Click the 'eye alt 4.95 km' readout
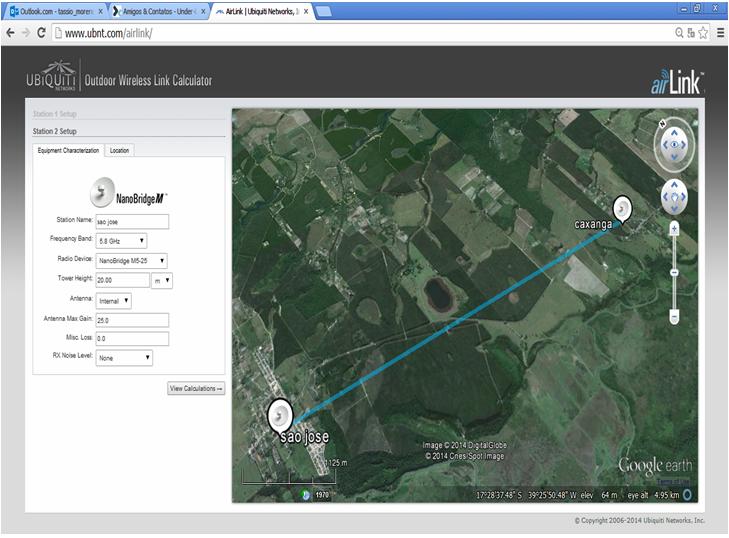Screen dimensions: 729x538 coord(654,495)
